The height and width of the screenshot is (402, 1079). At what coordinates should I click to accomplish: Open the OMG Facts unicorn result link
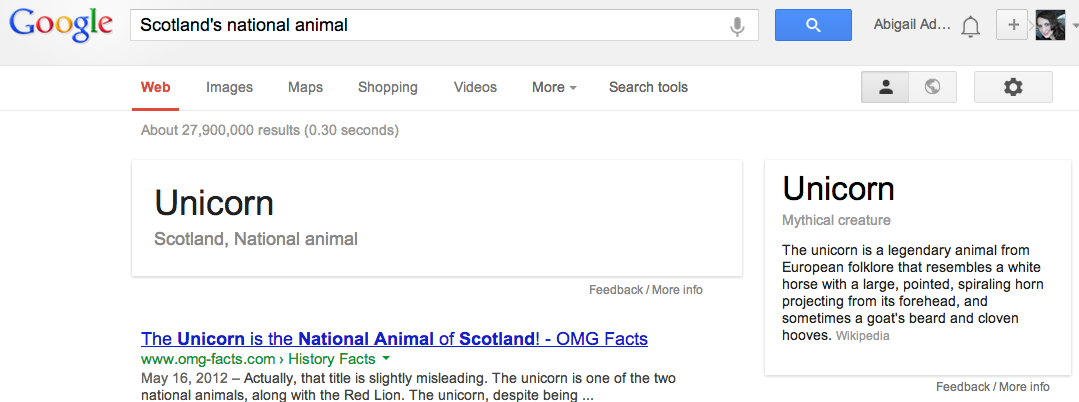coord(394,338)
